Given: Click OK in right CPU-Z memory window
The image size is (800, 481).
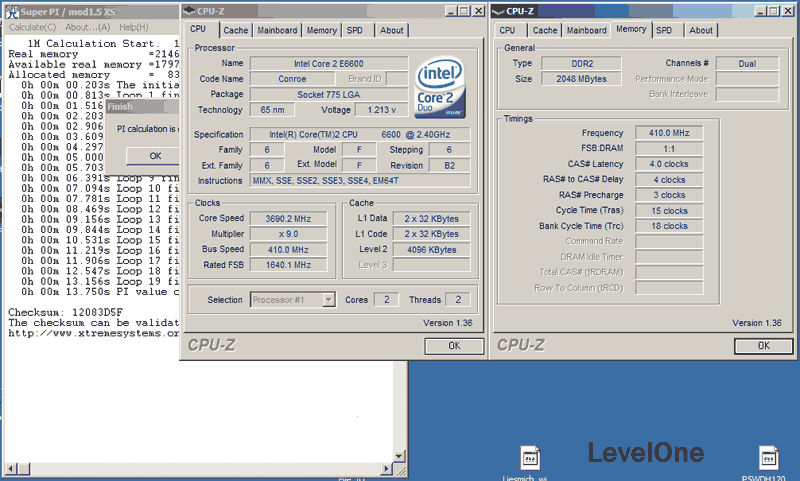Looking at the screenshot, I should click(x=764, y=346).
